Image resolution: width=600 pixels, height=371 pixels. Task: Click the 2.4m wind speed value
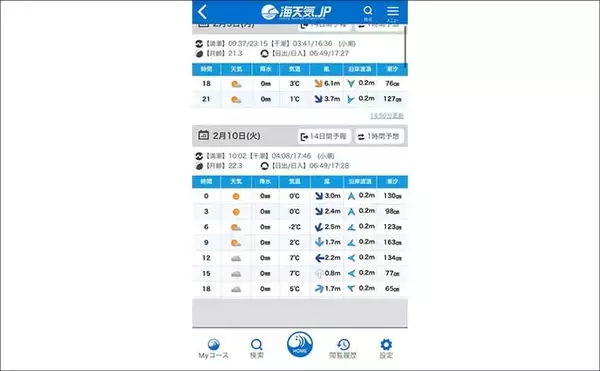332,211
